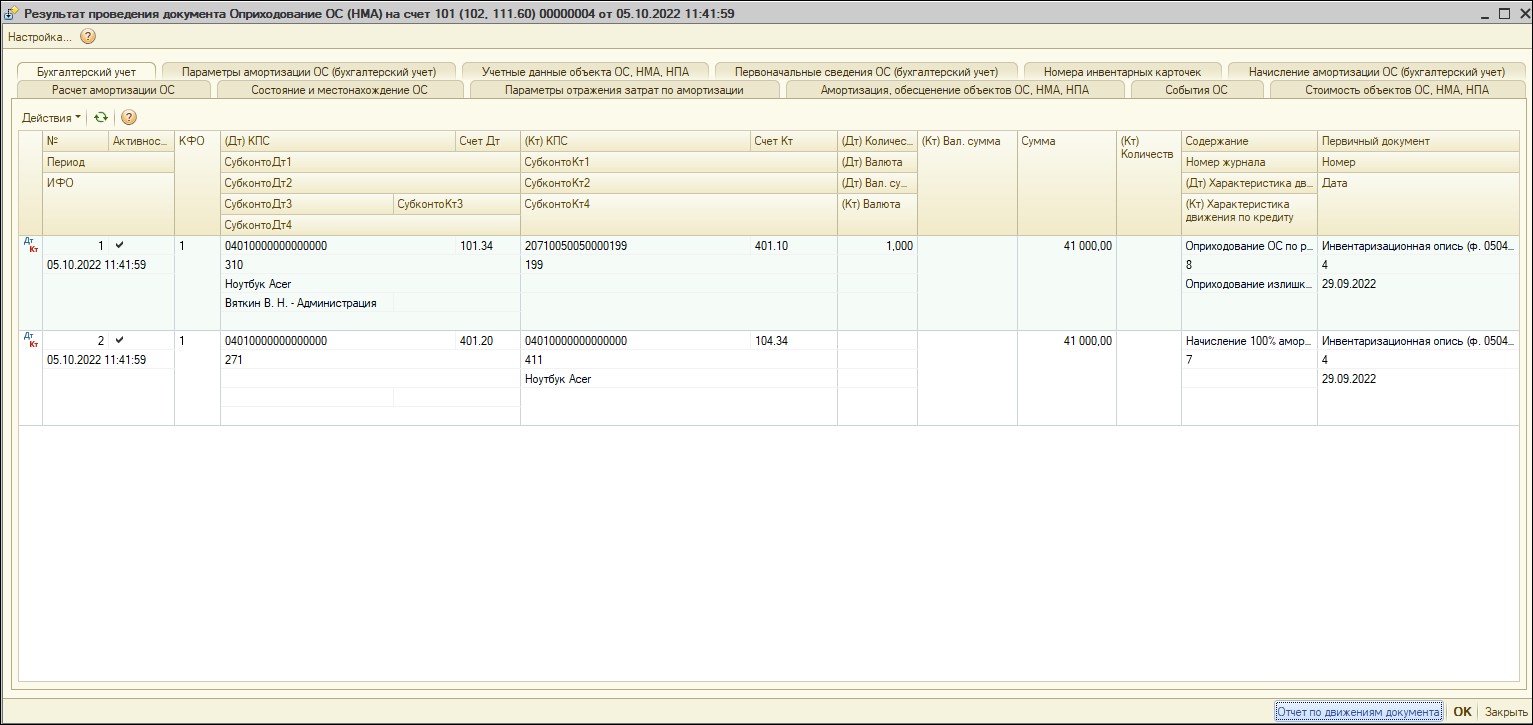
Task: Open the События ОС tab
Action: [1196, 90]
